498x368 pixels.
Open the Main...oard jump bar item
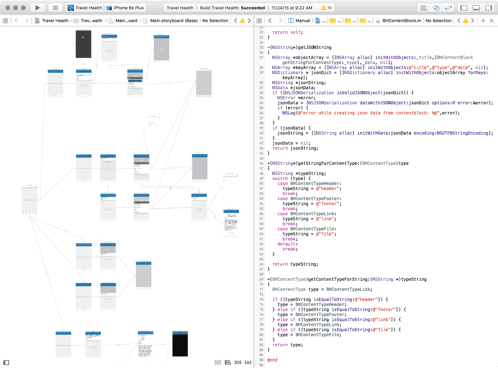pyautogui.click(x=123, y=21)
